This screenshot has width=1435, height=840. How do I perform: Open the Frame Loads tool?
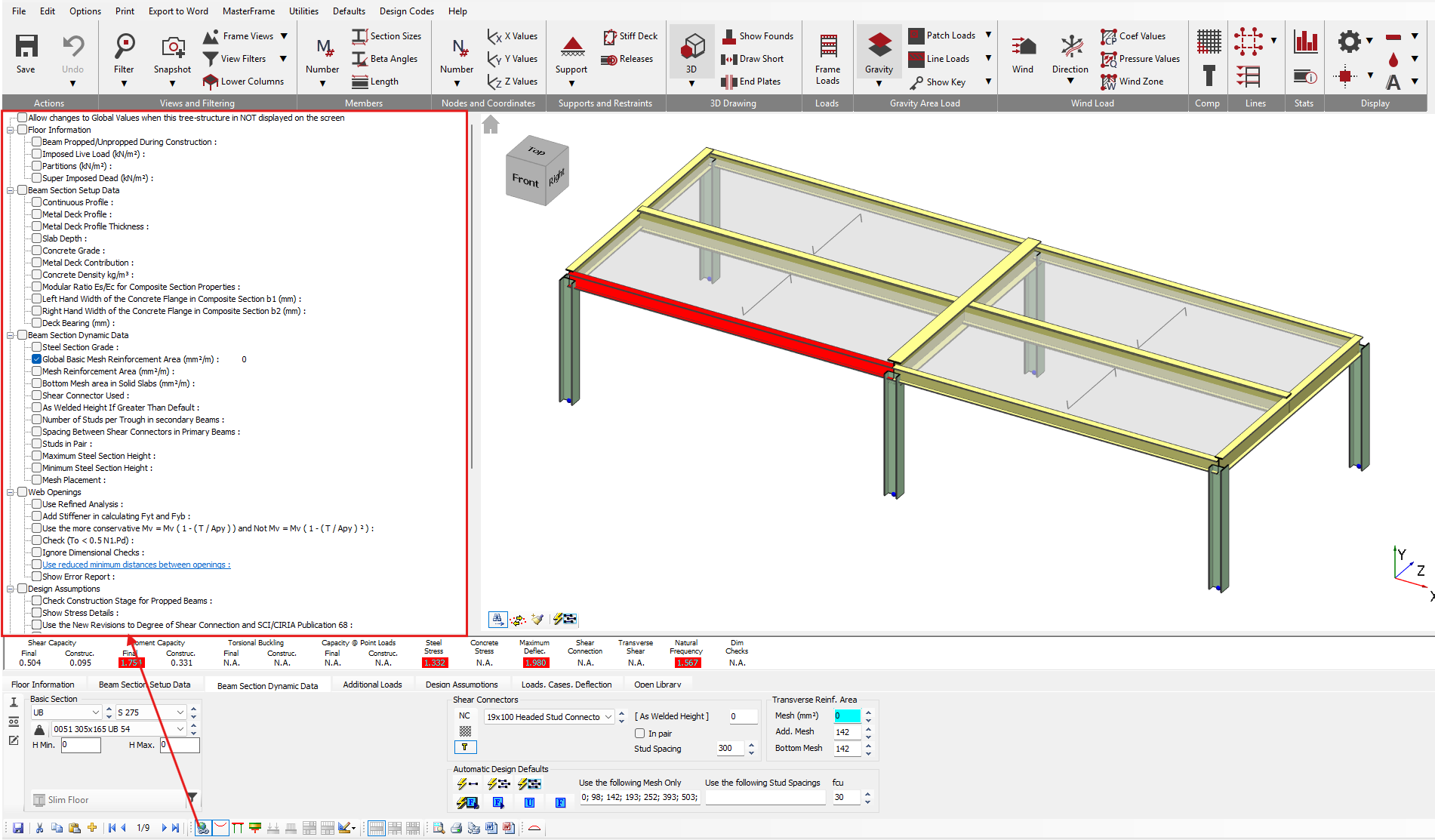tap(828, 47)
